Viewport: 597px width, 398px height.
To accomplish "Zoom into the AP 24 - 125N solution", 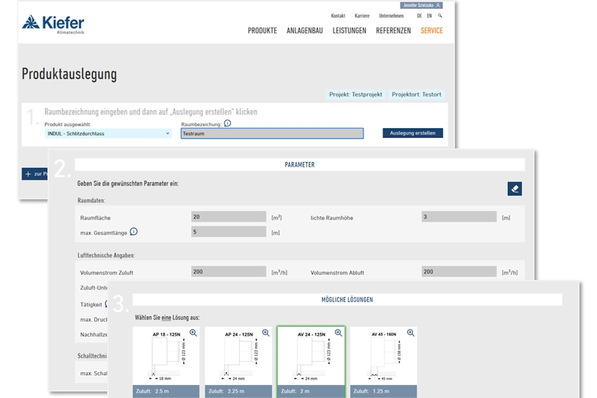I will 265,333.
